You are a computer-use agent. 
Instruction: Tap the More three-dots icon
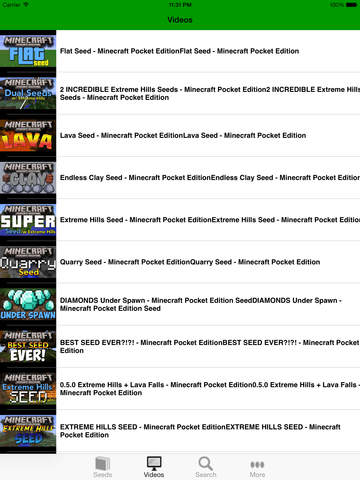coord(257,464)
